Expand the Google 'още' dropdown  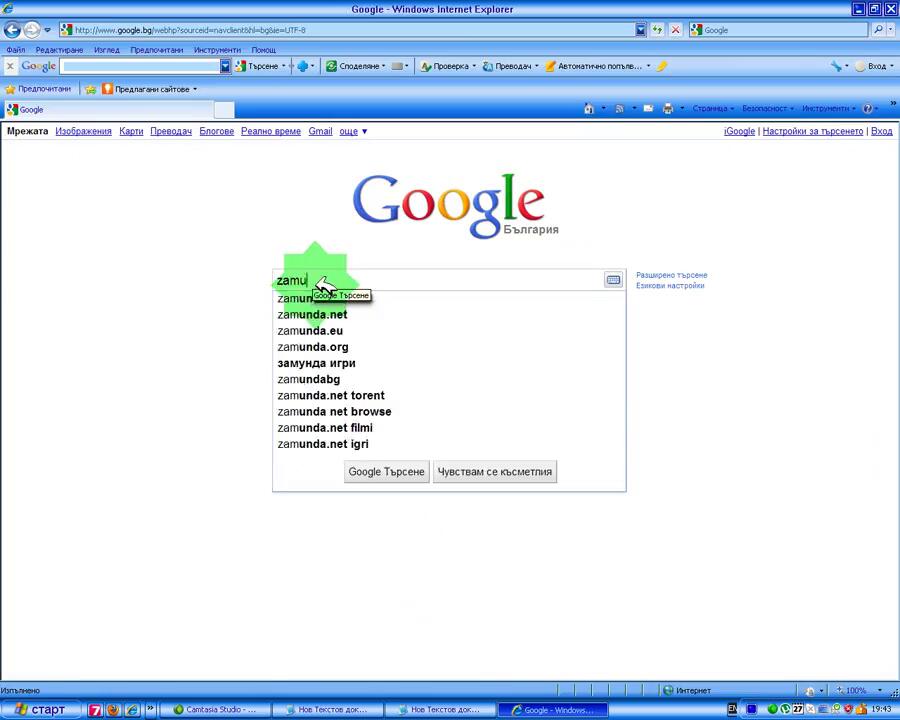tap(353, 131)
